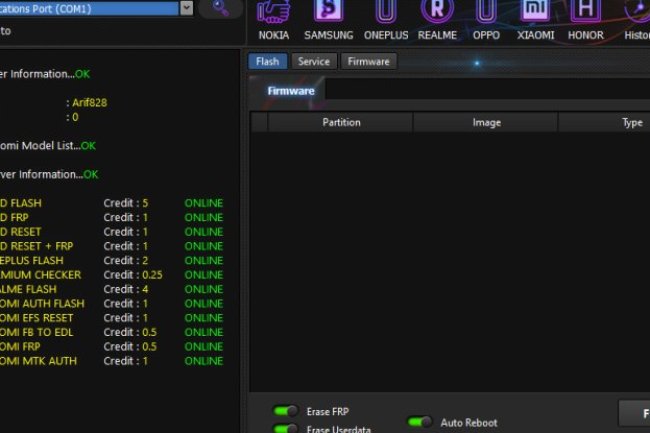Toggle the Erase FRP switch
The image size is (650, 433).
pos(285,411)
